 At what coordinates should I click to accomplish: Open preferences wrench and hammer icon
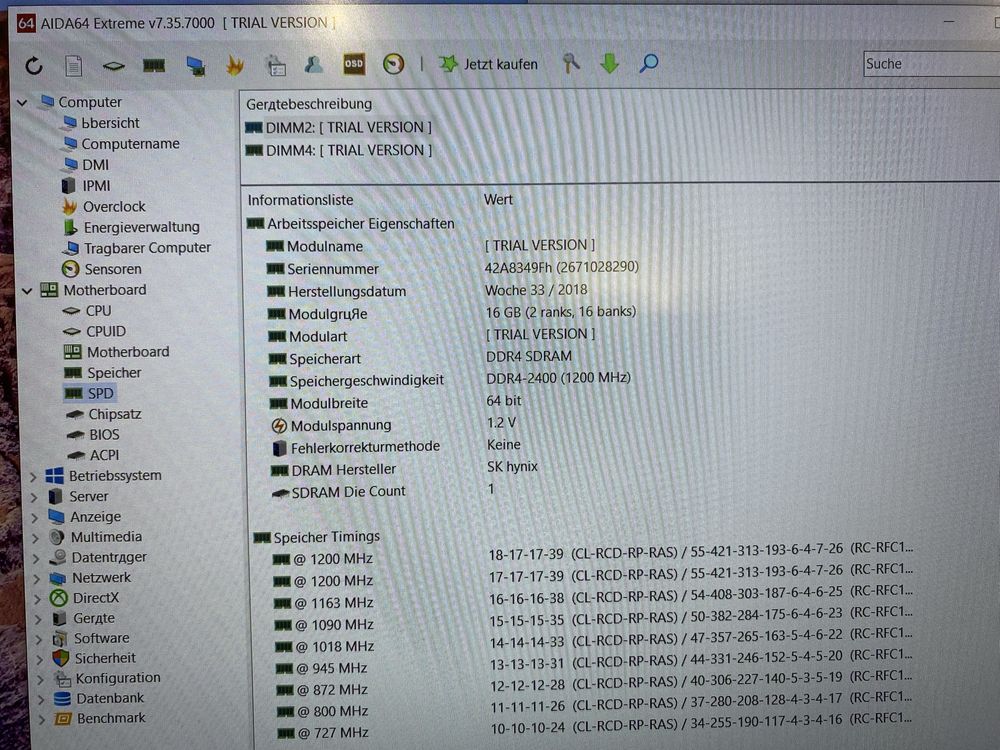(571, 63)
